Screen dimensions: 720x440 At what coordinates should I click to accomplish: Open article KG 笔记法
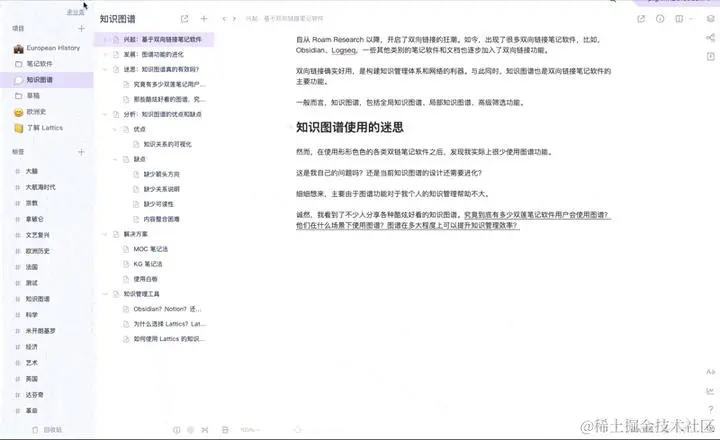(148, 264)
